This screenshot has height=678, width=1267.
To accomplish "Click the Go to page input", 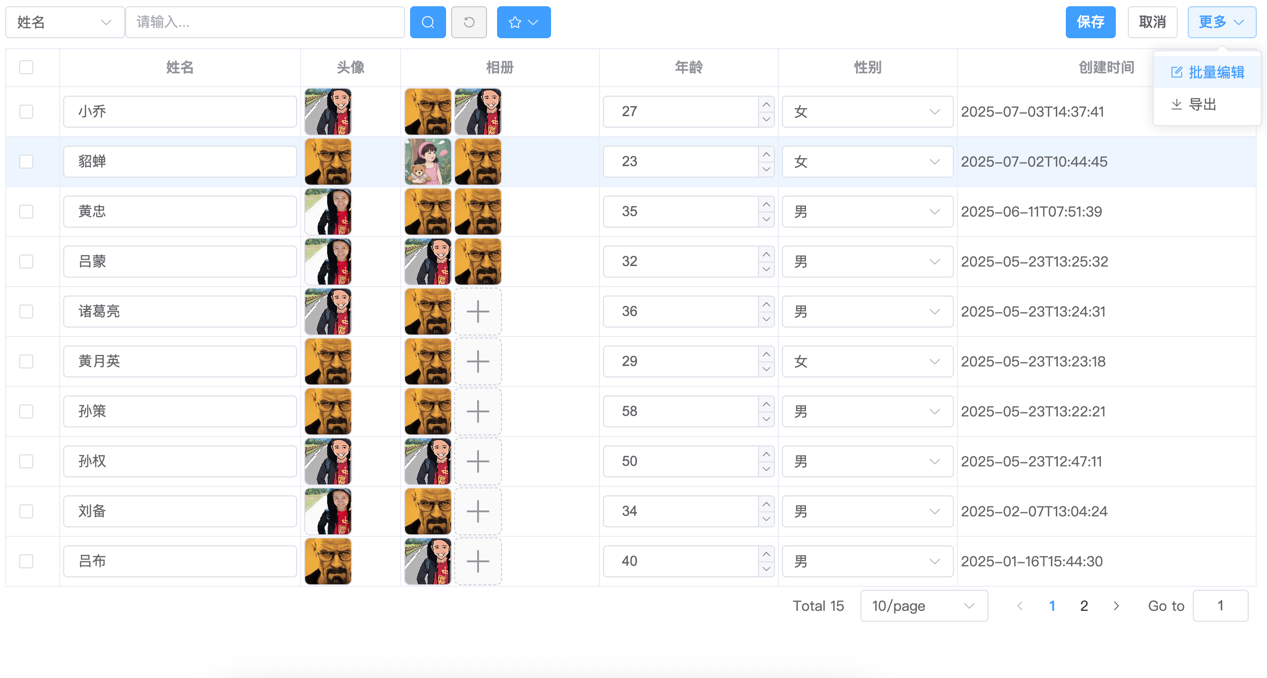I will coord(1220,606).
